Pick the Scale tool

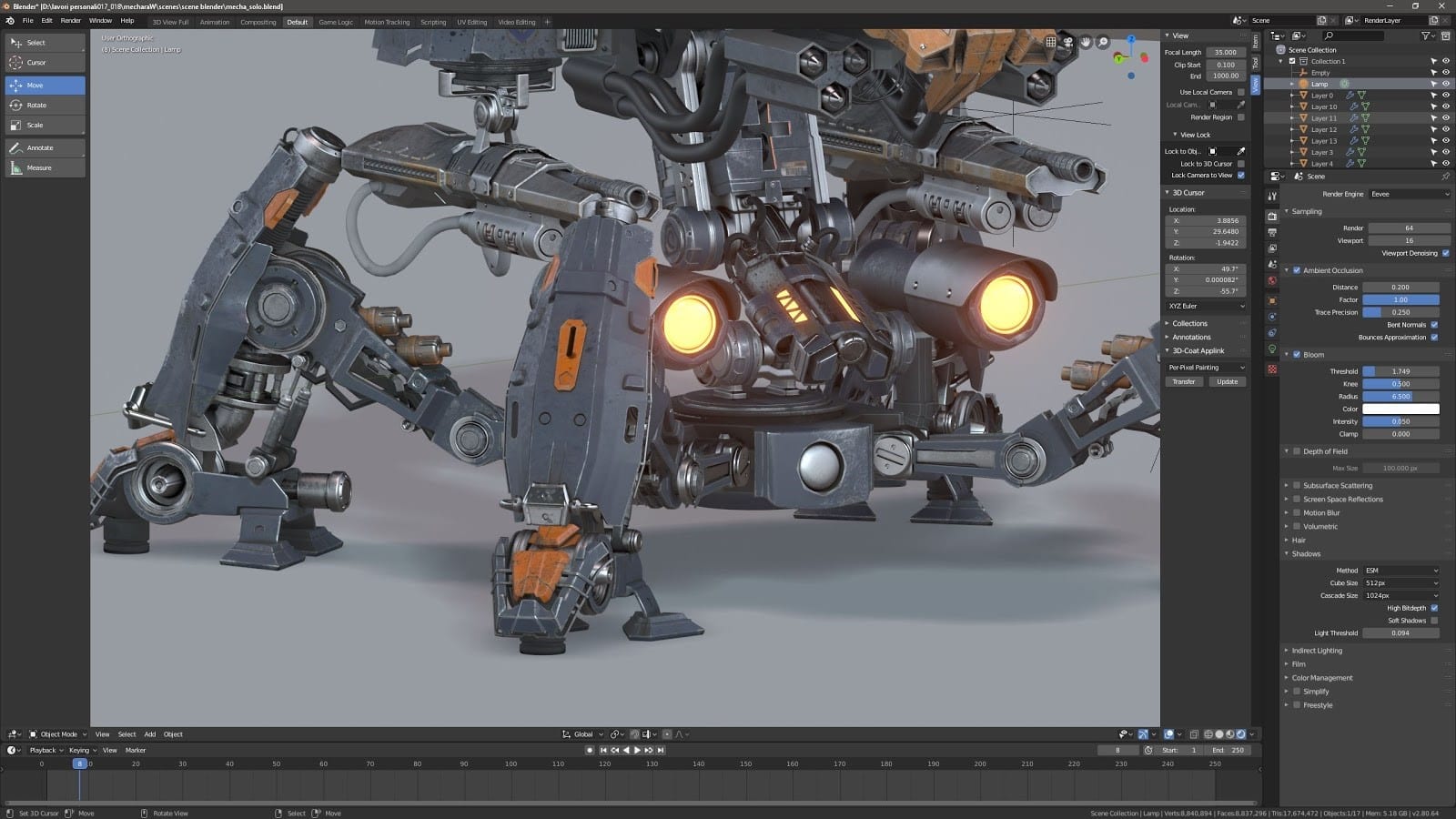pyautogui.click(x=45, y=126)
